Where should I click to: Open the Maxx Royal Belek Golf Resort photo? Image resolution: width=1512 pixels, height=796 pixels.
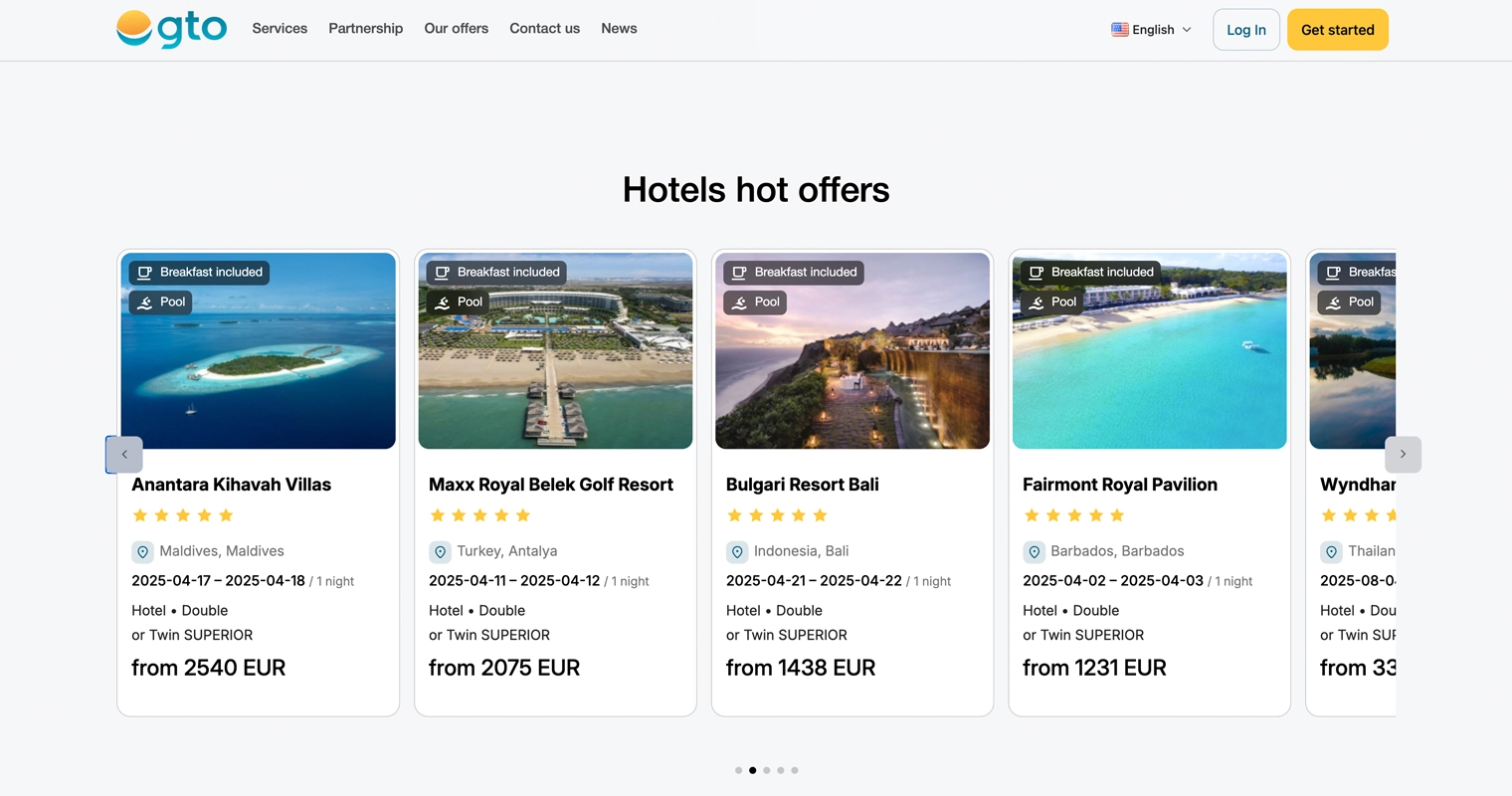pos(555,368)
